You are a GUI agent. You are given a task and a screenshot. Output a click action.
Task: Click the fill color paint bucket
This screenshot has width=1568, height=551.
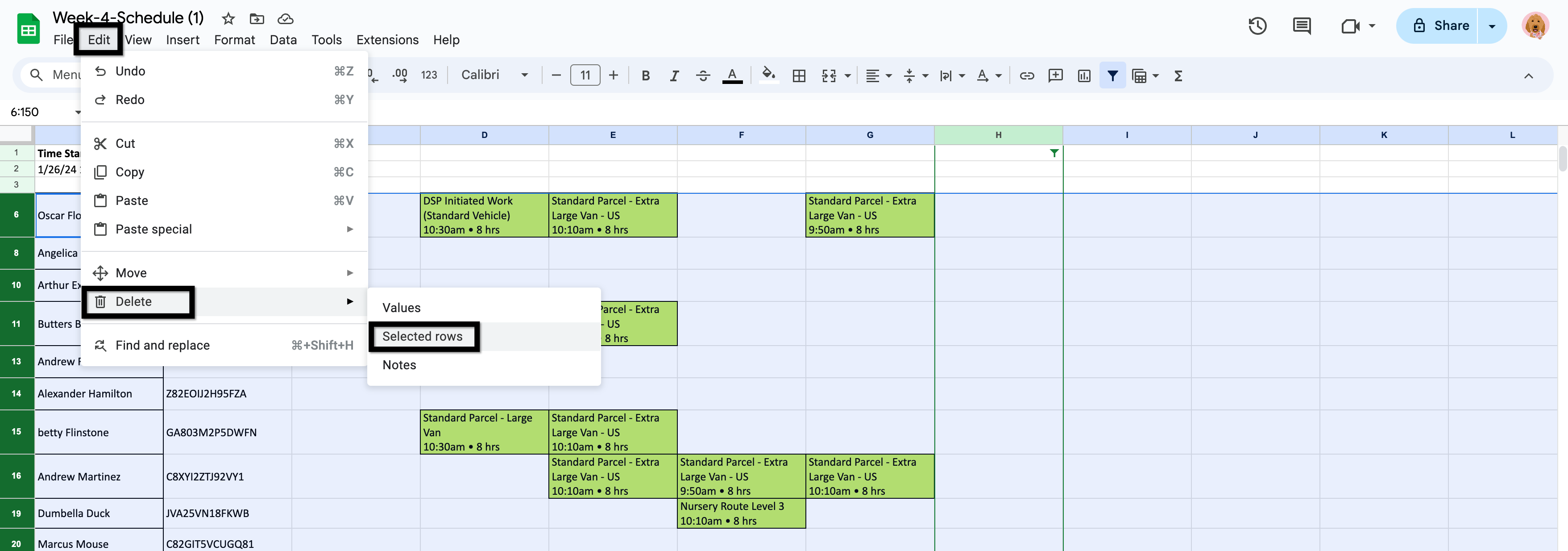pos(768,75)
